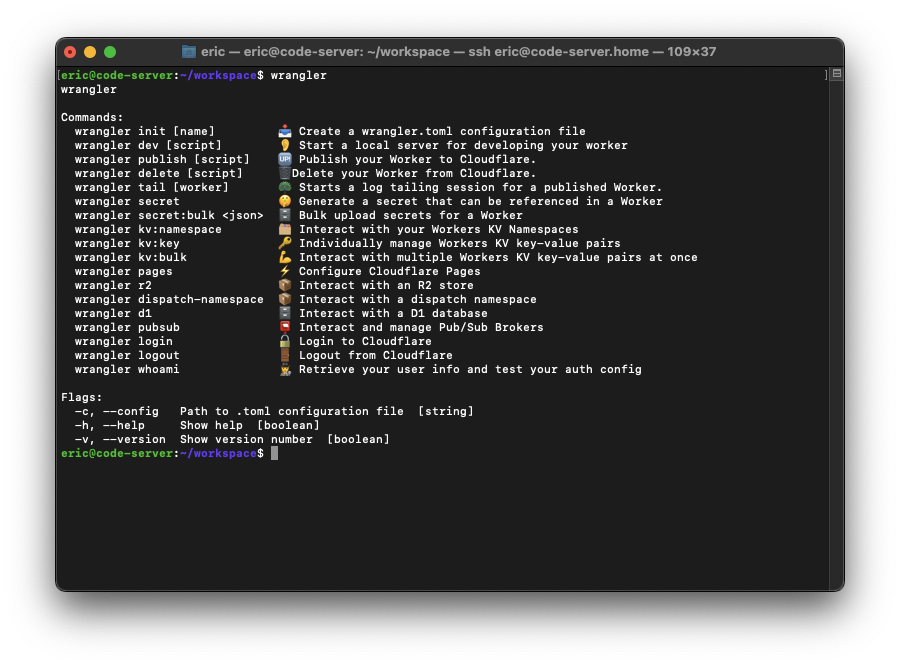Click the inbox emoji beside wrangler init
900x665 pixels.
tap(285, 131)
